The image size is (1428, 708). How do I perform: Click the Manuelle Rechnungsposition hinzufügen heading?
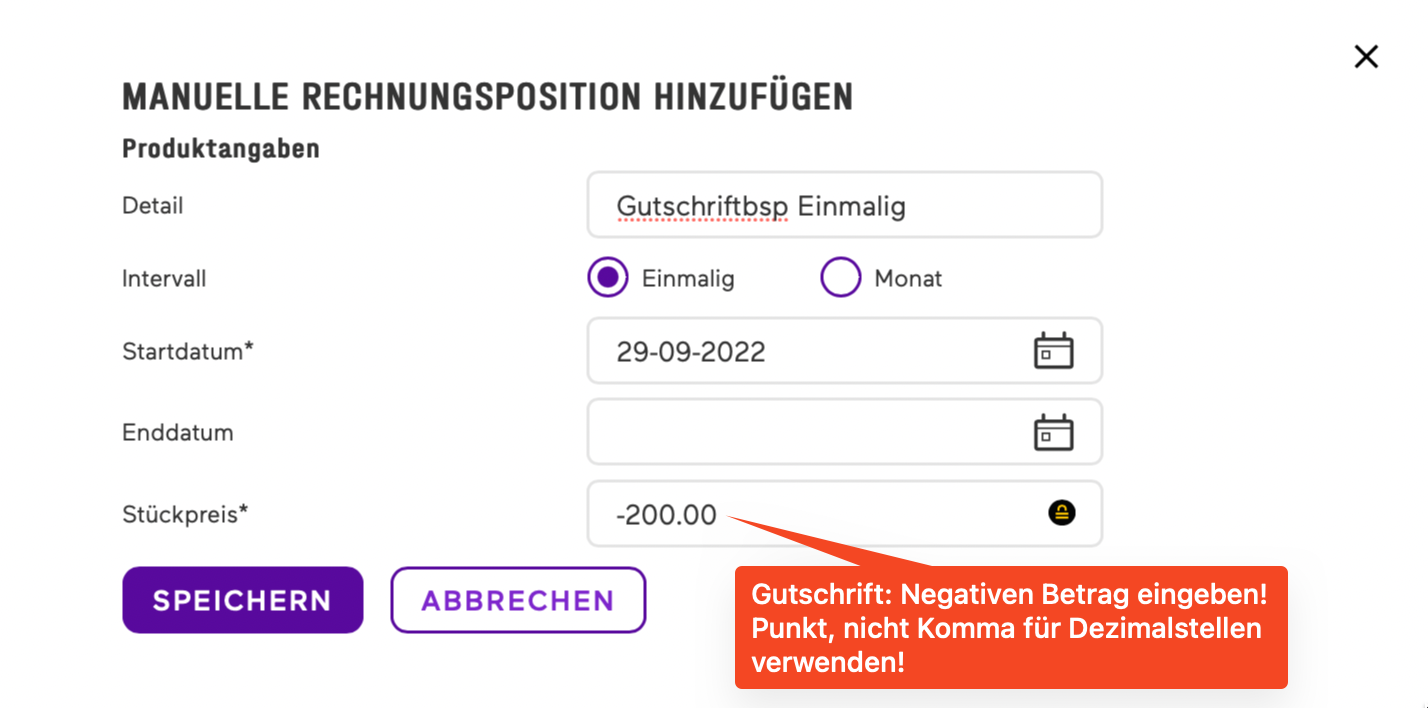(x=487, y=97)
